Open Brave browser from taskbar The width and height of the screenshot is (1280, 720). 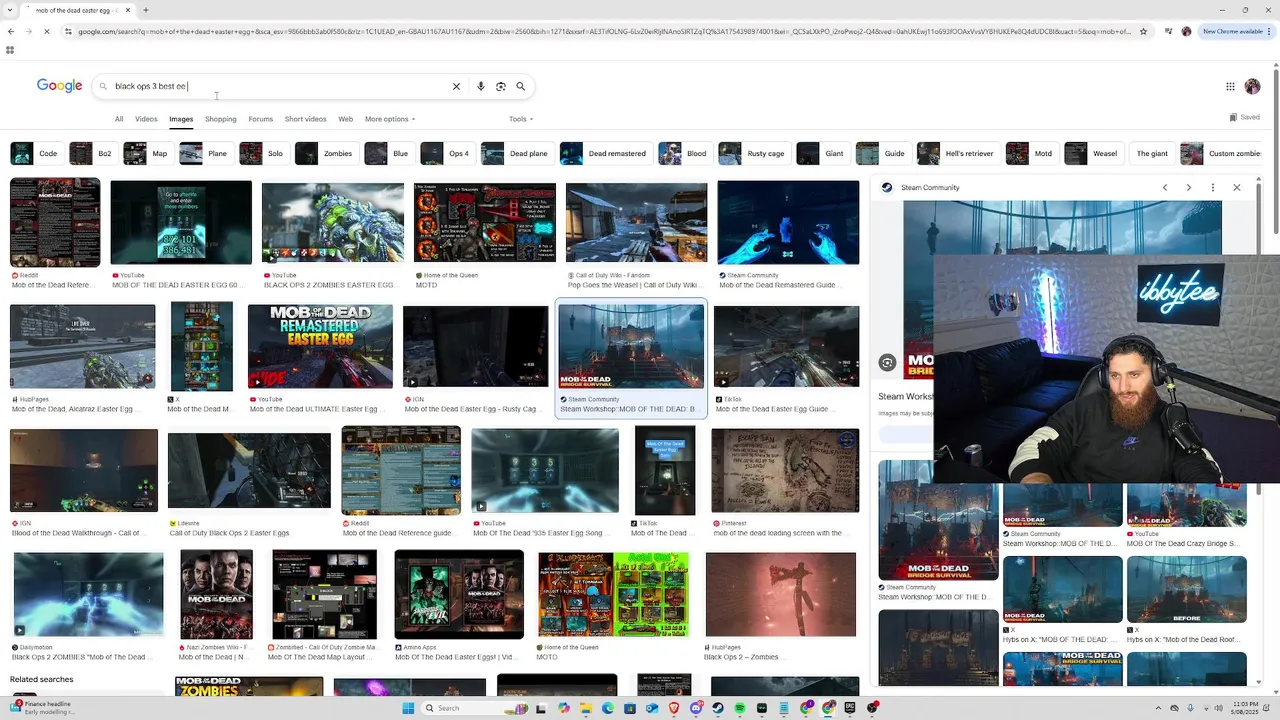click(674, 708)
